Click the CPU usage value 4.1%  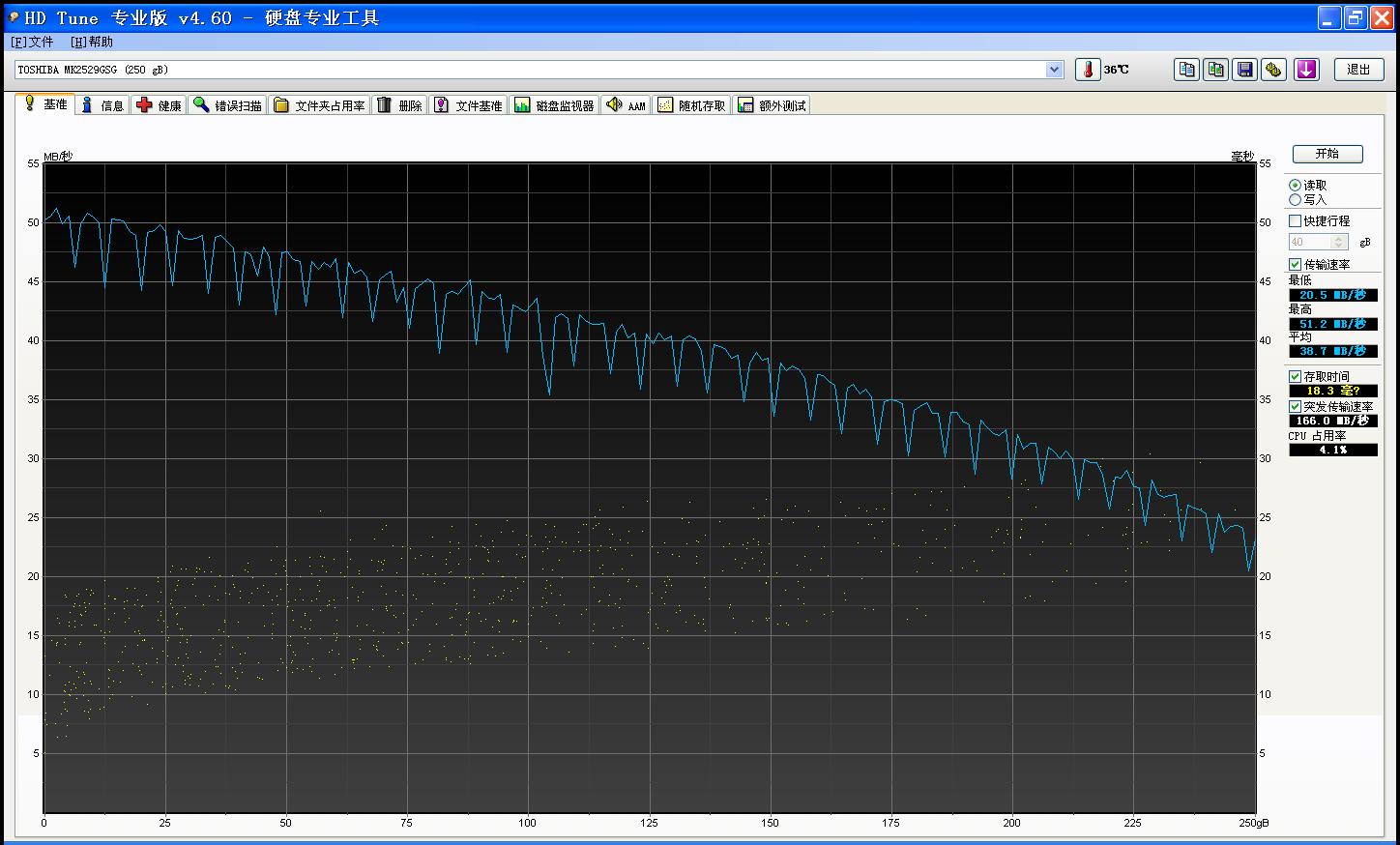[1332, 450]
